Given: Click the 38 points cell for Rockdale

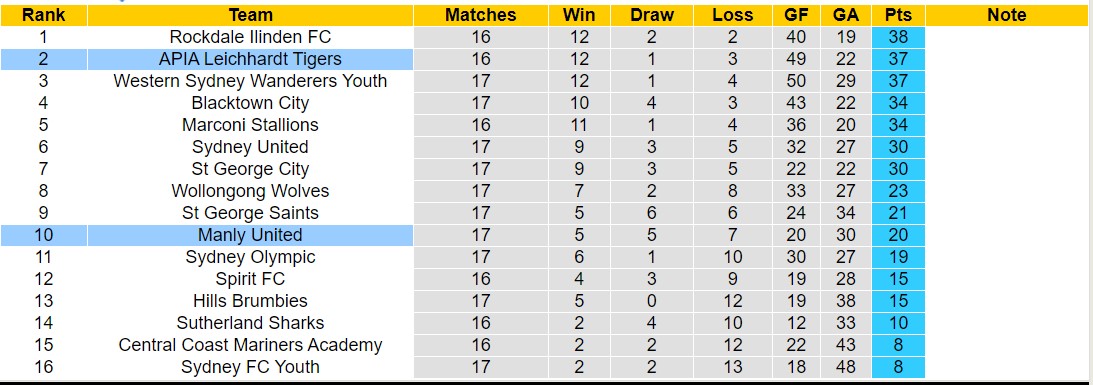Looking at the screenshot, I should [x=899, y=37].
